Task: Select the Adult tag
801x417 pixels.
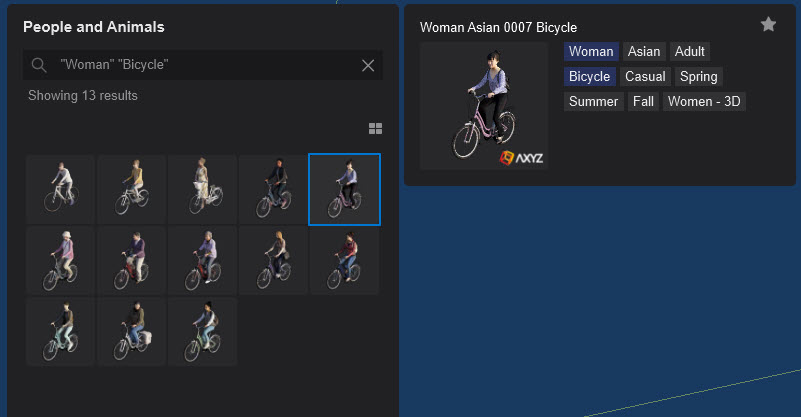Action: coord(690,52)
